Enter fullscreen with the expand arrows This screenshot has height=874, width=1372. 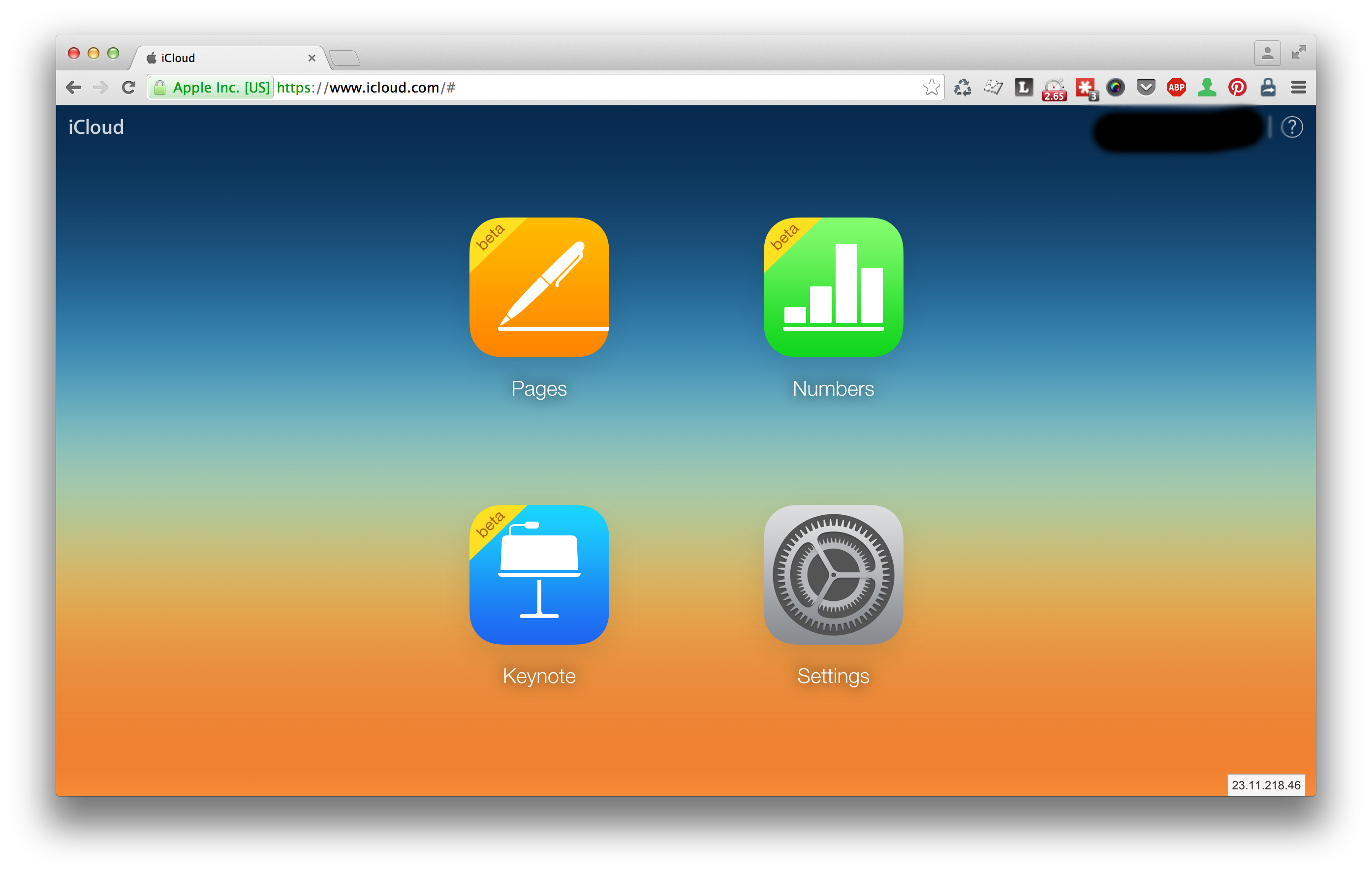tap(1299, 53)
